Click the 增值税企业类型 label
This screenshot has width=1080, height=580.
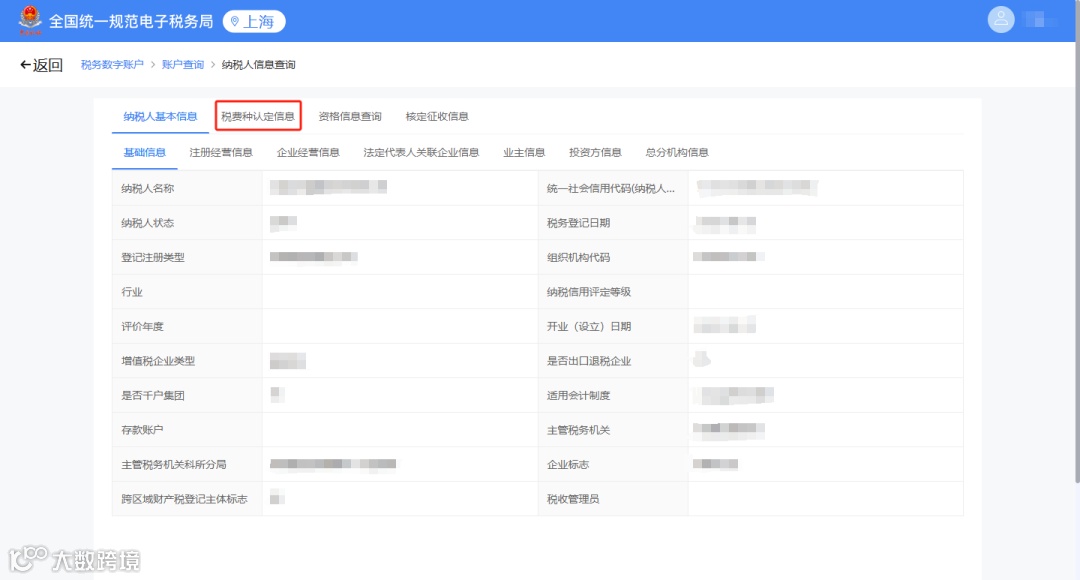click(x=158, y=361)
